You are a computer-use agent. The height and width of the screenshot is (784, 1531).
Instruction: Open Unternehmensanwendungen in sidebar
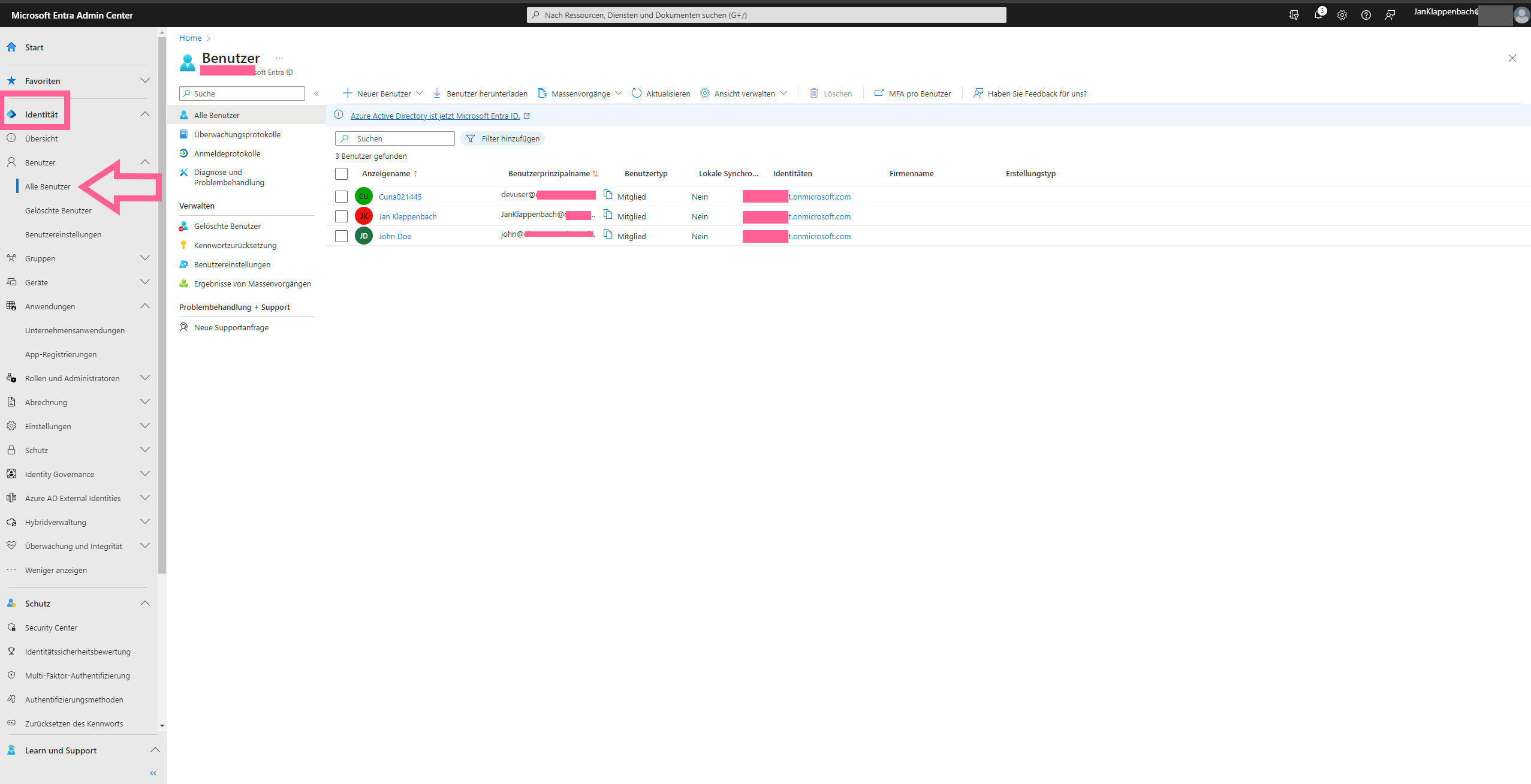75,330
